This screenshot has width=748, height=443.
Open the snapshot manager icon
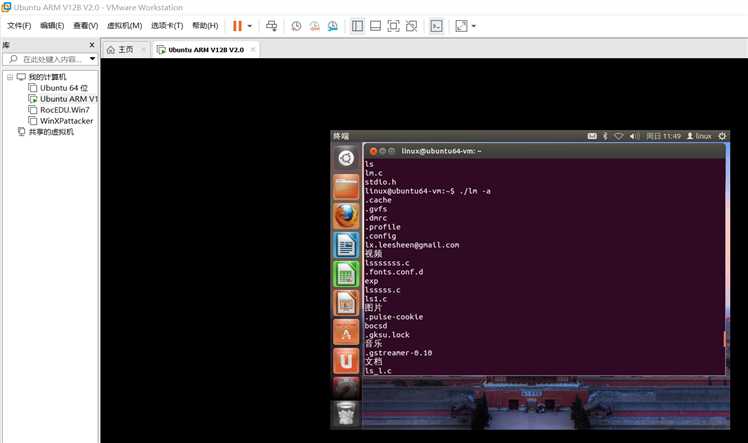coord(332,26)
